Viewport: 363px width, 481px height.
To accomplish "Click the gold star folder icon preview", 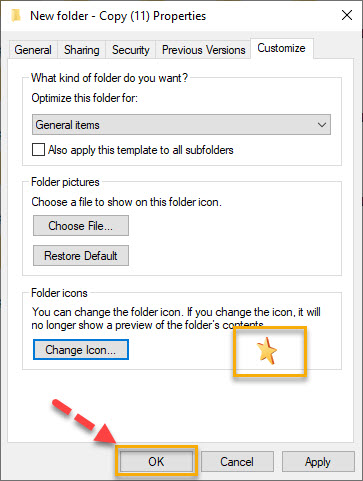I will click(267, 350).
